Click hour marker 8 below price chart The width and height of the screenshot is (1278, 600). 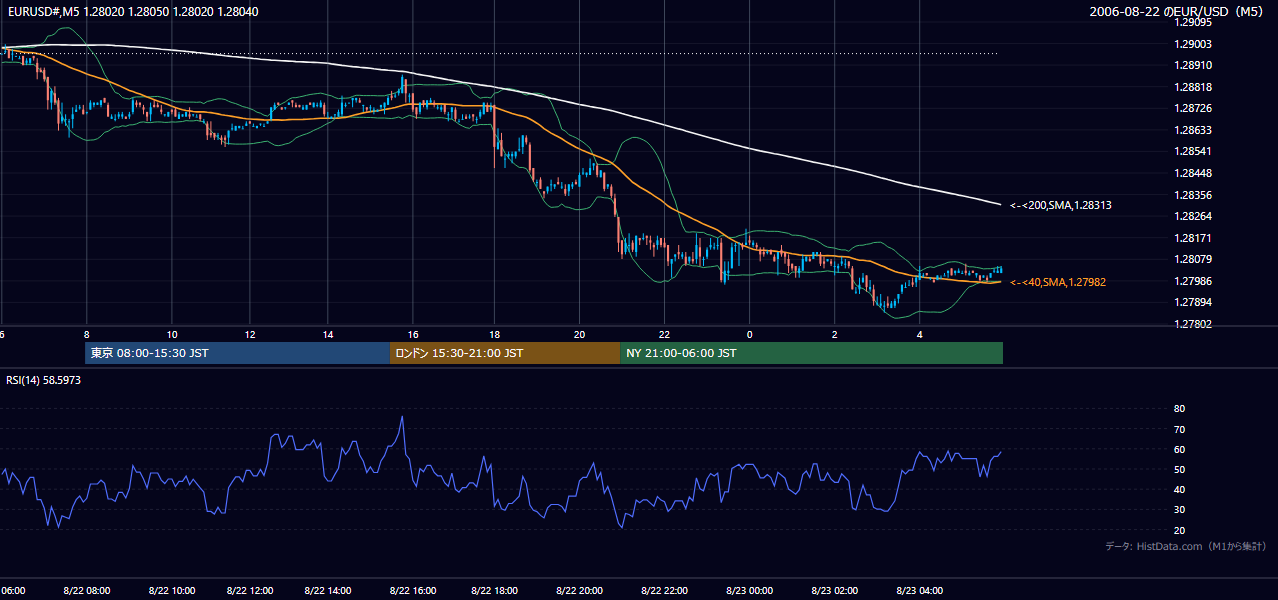point(87,335)
